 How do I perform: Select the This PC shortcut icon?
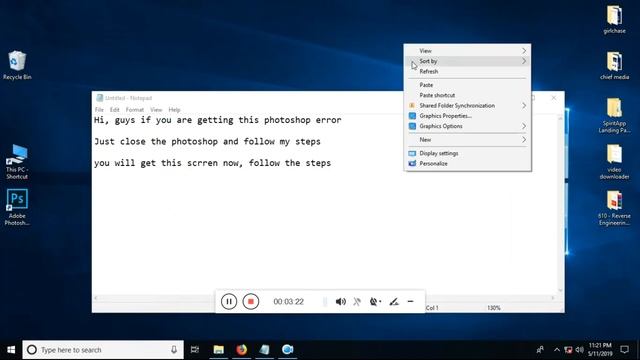pos(17,162)
